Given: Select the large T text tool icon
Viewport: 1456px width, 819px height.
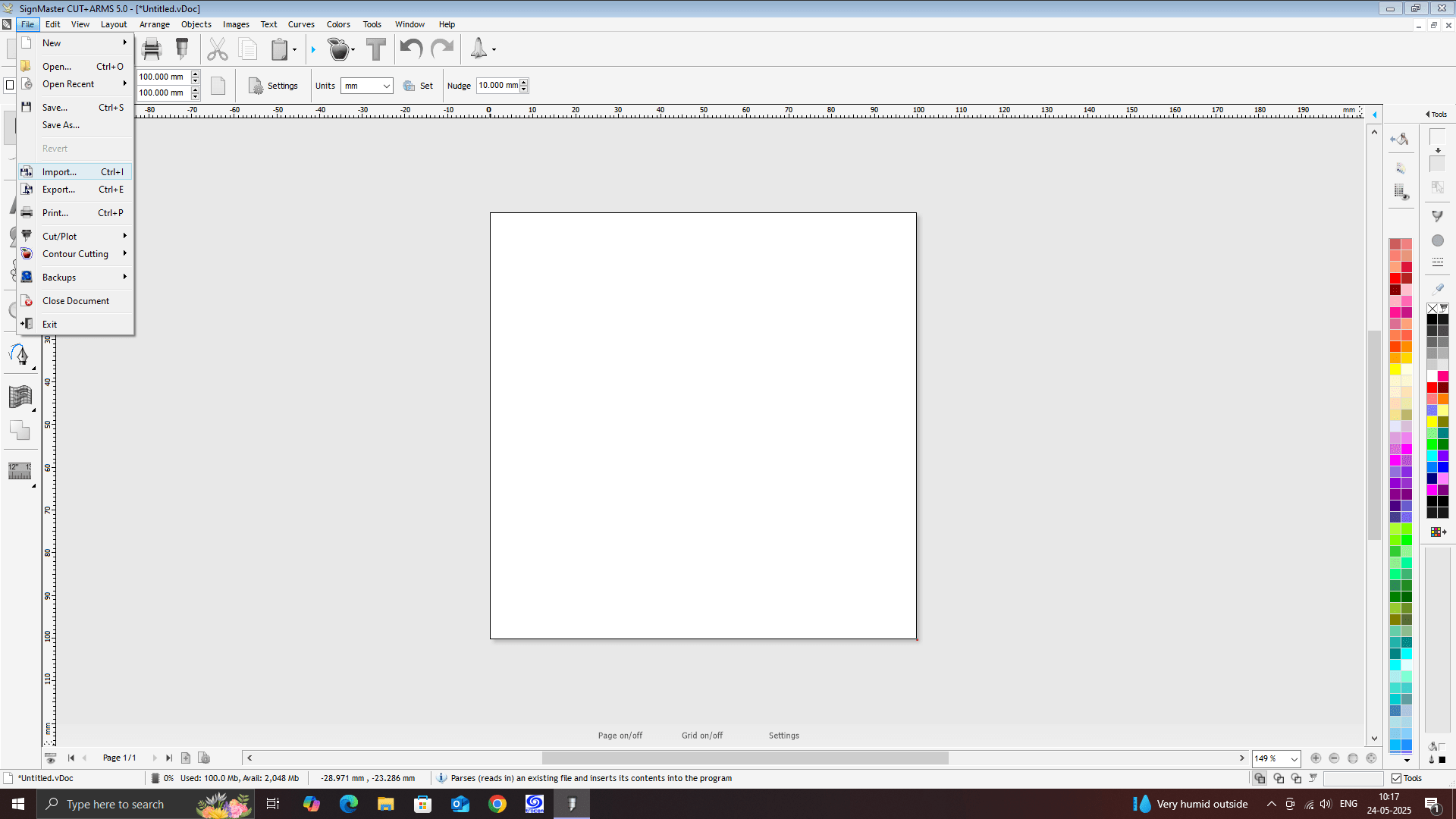Looking at the screenshot, I should coord(375,49).
